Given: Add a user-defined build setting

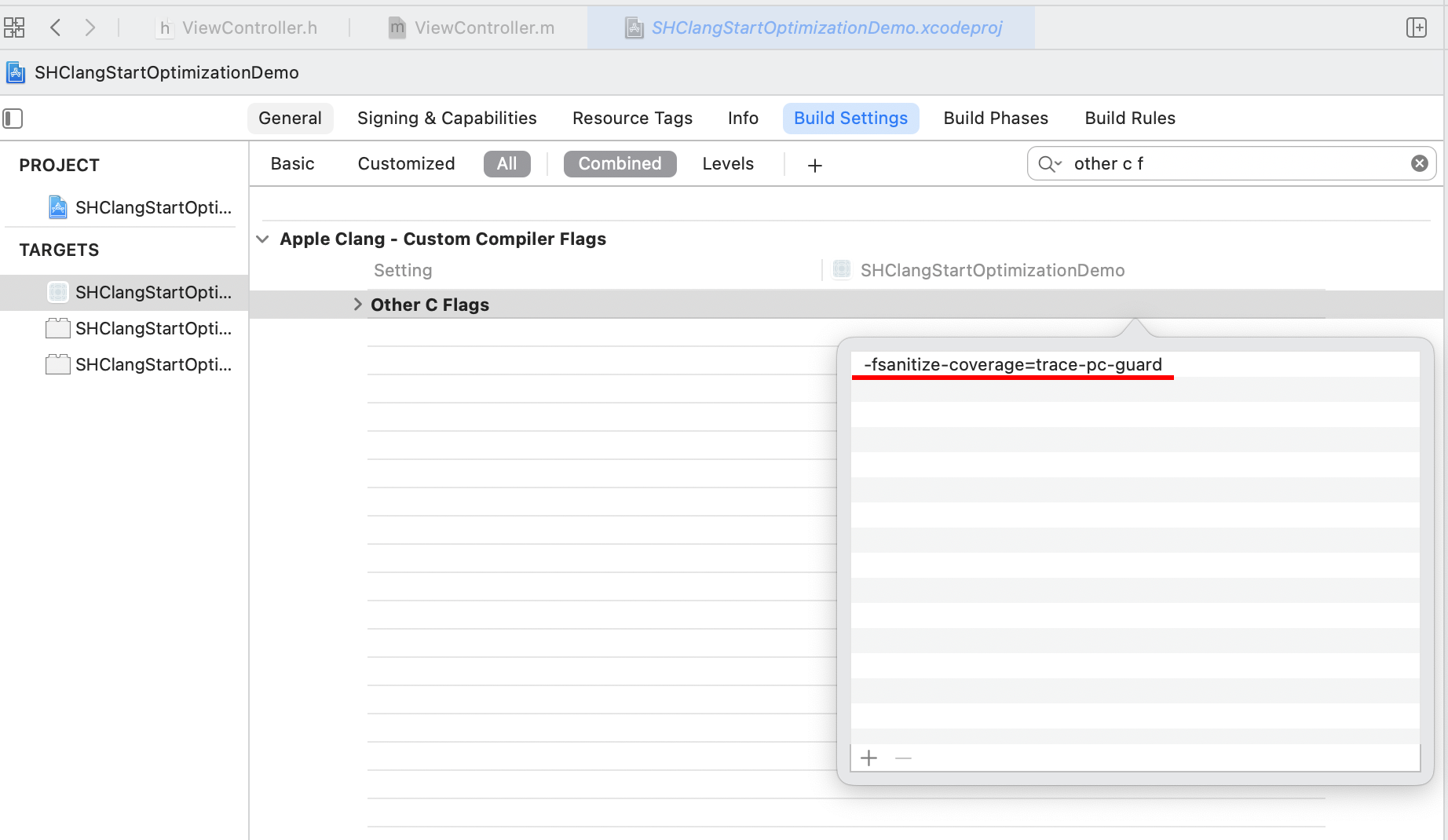Looking at the screenshot, I should click(814, 165).
